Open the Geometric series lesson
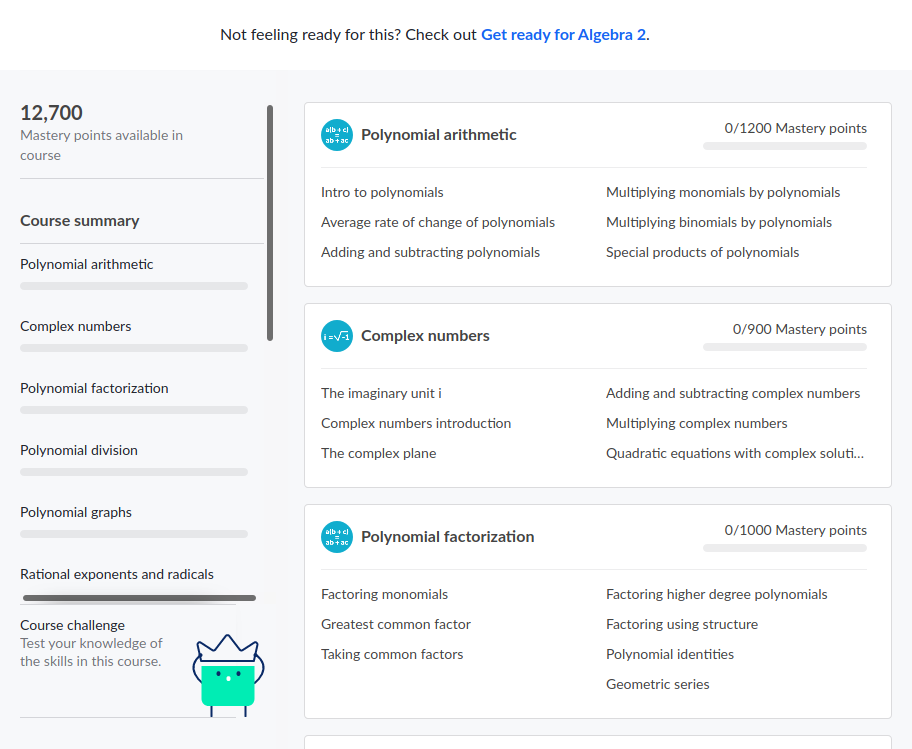Image resolution: width=912 pixels, height=749 pixels. tap(657, 684)
